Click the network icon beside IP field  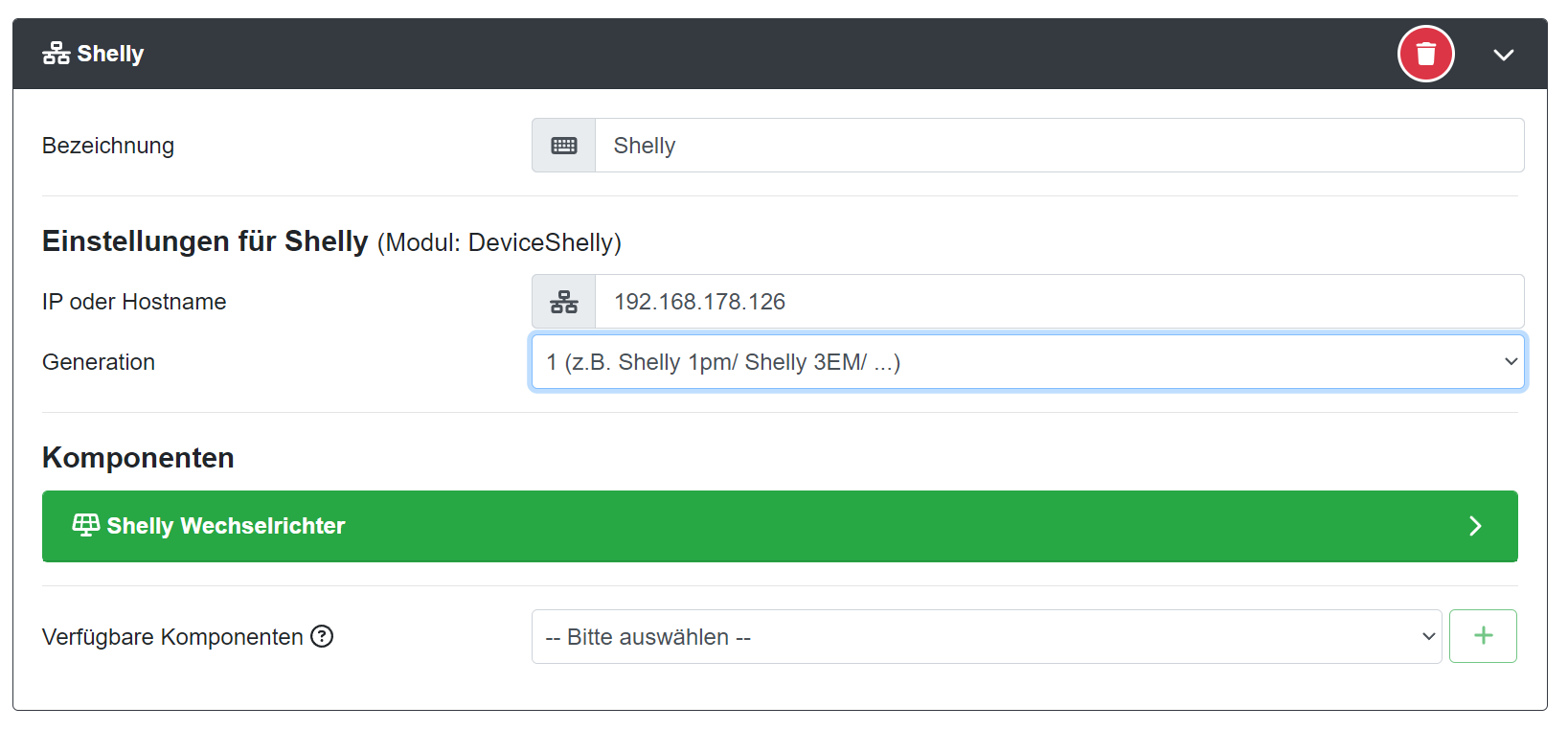tap(564, 302)
